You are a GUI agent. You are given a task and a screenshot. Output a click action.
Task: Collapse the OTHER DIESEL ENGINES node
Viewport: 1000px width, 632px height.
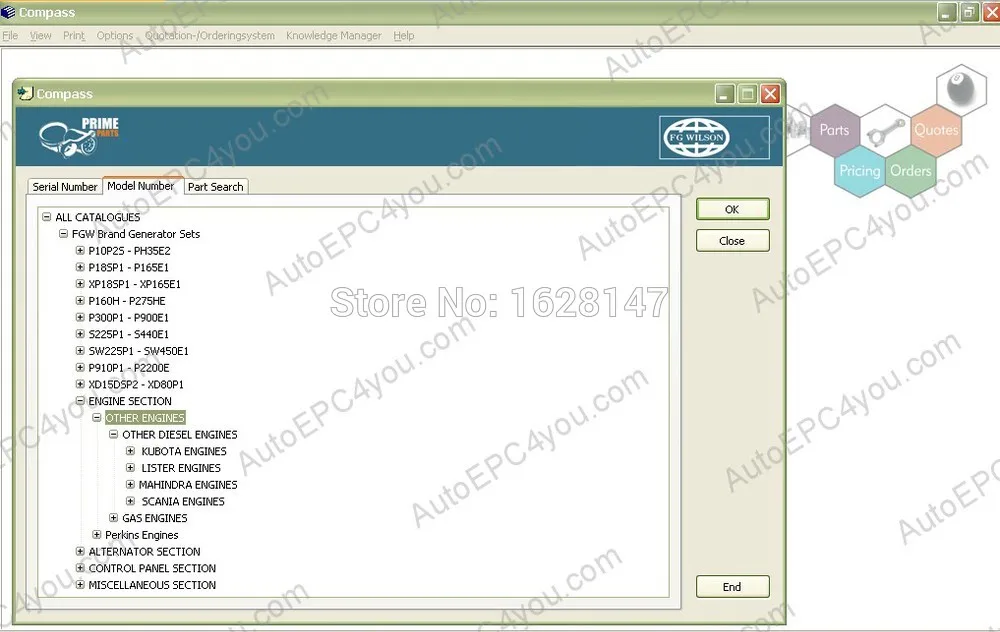point(113,434)
